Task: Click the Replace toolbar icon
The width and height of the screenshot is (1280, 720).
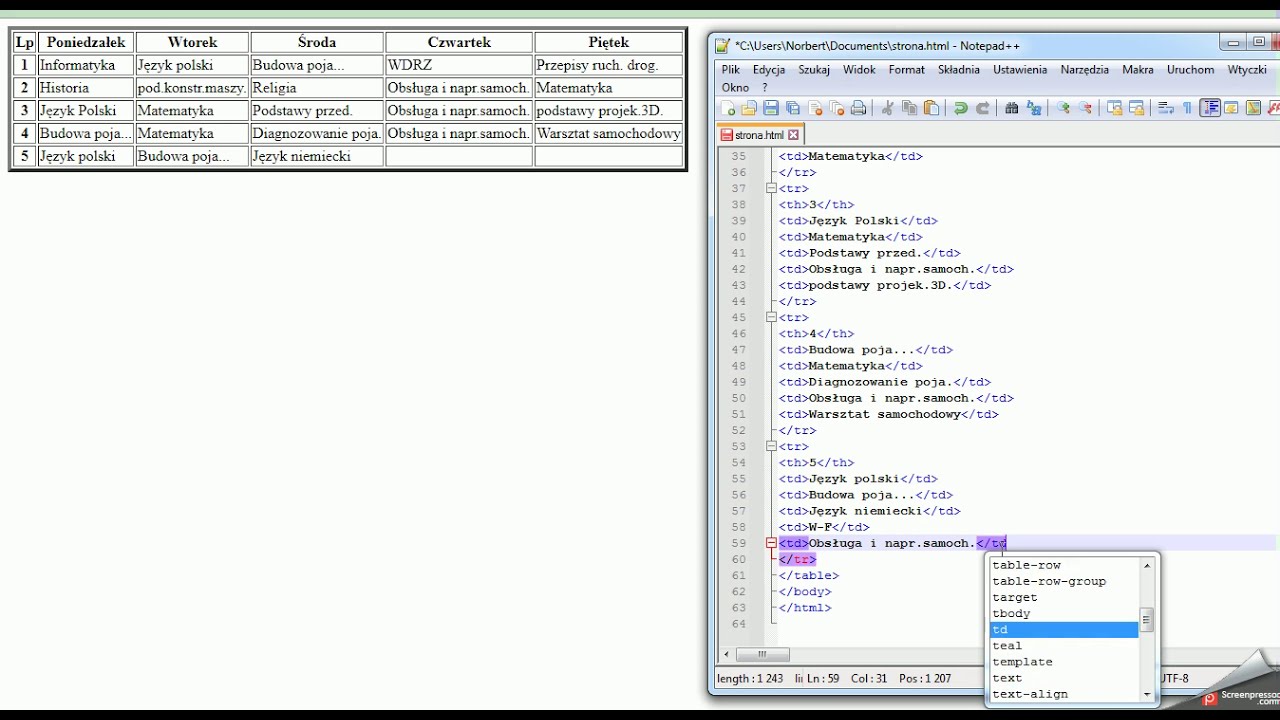Action: 1033,108
